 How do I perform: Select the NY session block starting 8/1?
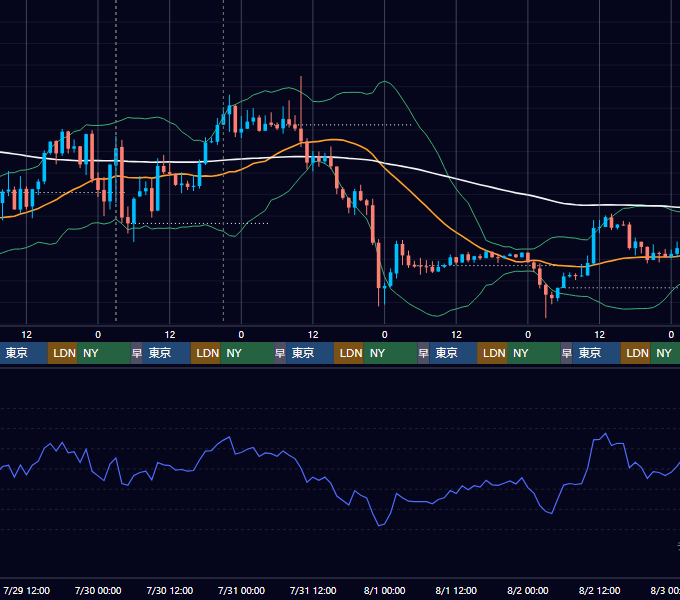534,353
